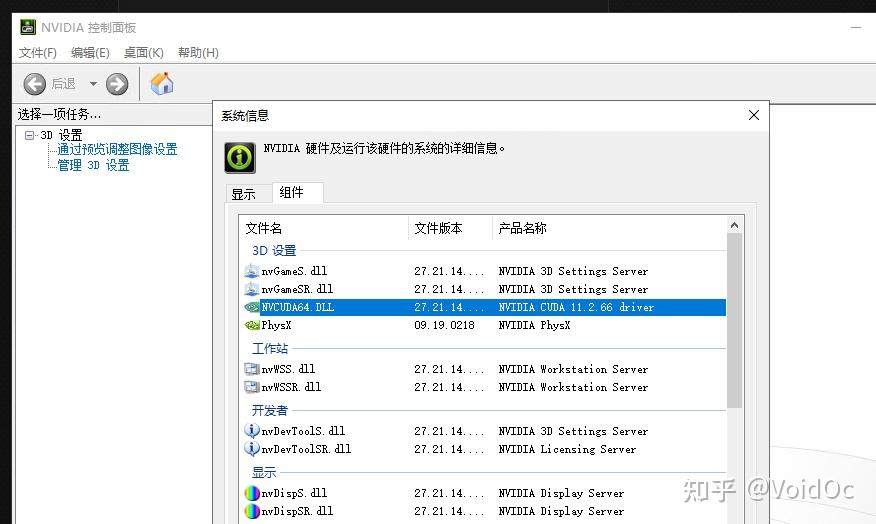Click the nvDispS.dll color icon

coord(252,493)
